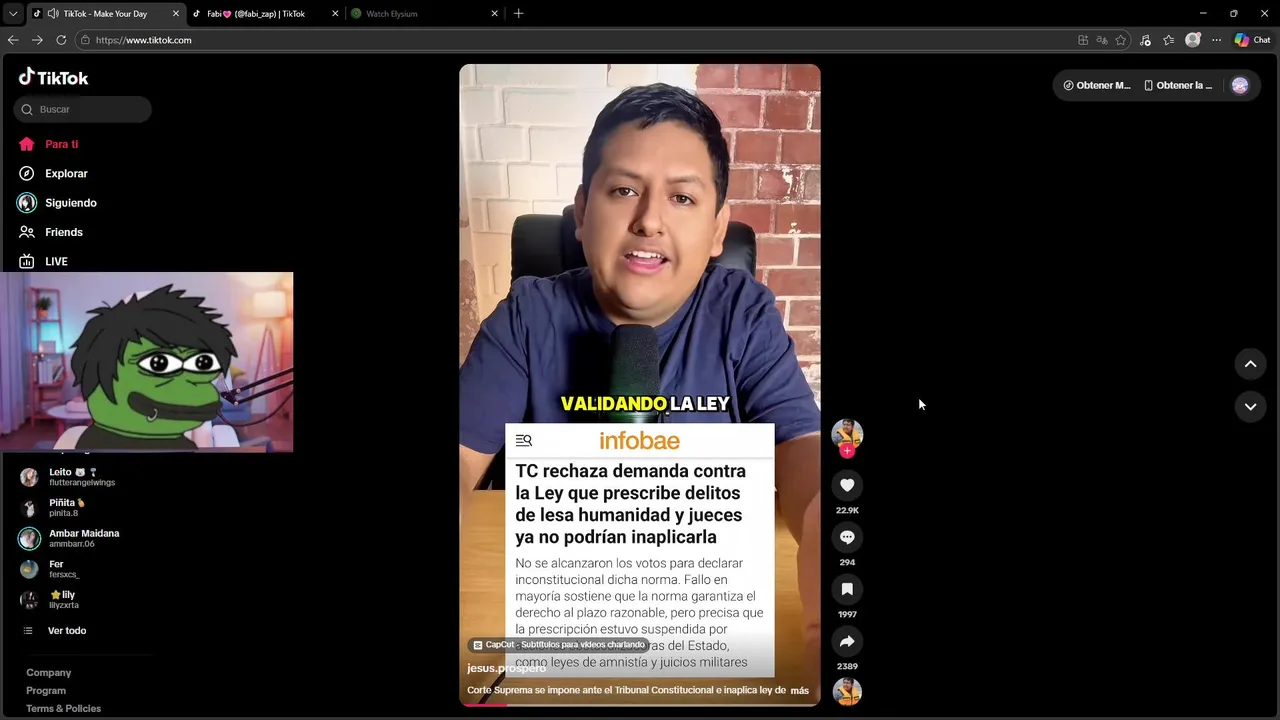The height and width of the screenshot is (720, 1280).
Task: Click Obtener la app phone button
Action: 1178,85
